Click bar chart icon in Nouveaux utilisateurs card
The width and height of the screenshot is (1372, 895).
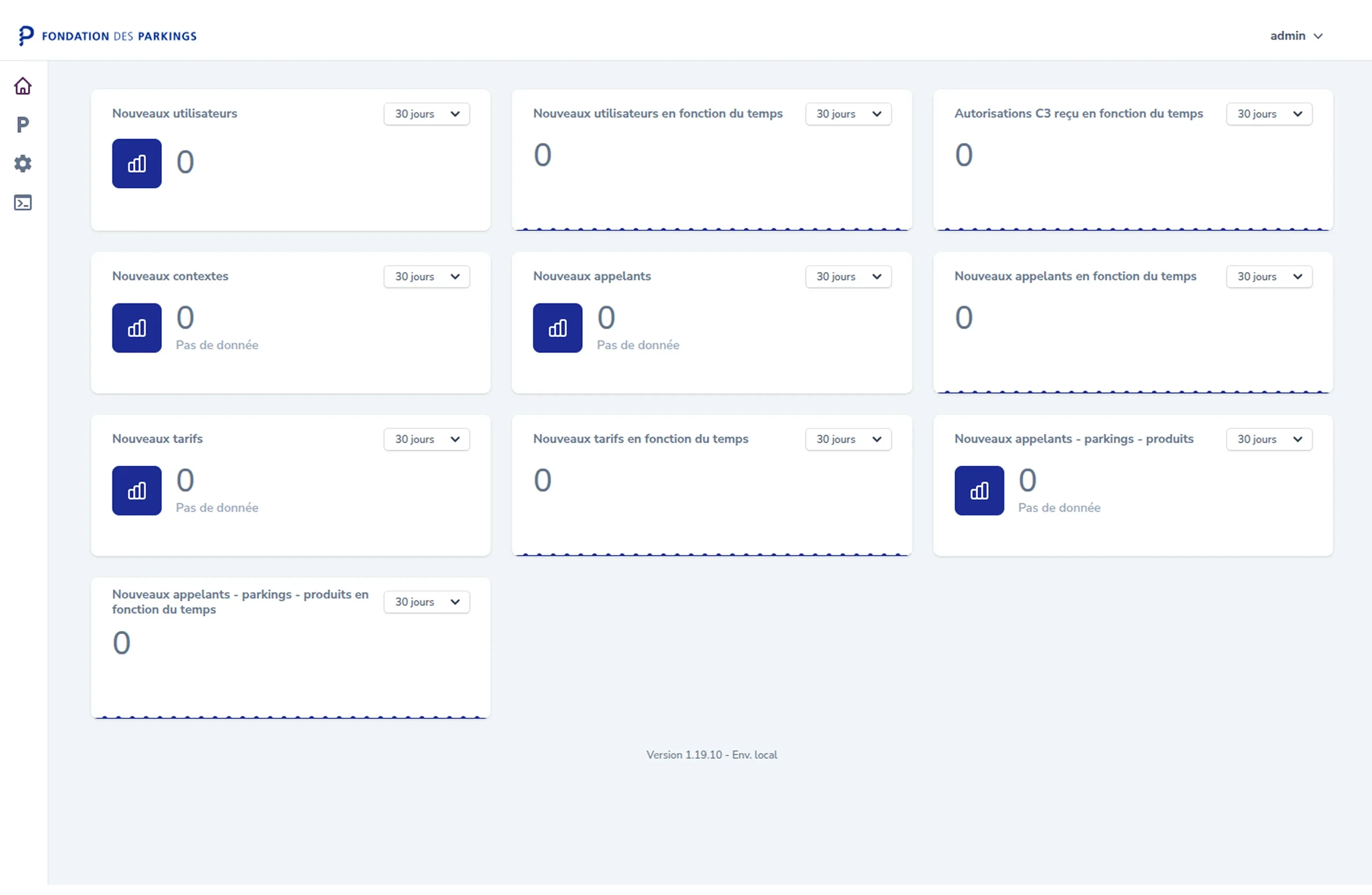(137, 164)
